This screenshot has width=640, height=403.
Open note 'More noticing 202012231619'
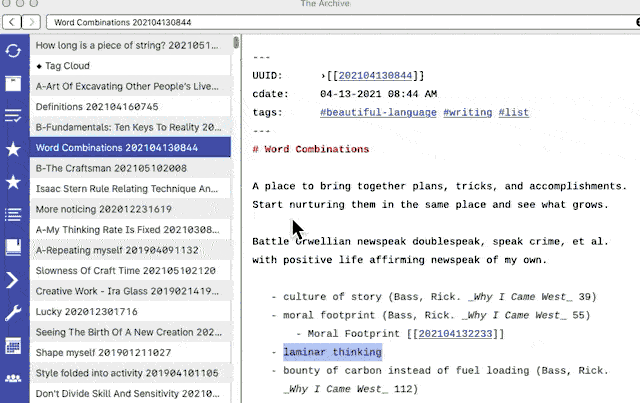[130, 209]
